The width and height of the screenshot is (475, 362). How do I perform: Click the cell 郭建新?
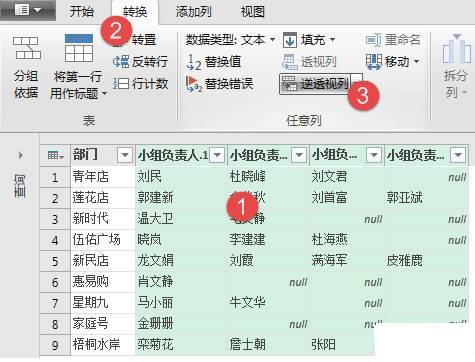click(x=181, y=198)
